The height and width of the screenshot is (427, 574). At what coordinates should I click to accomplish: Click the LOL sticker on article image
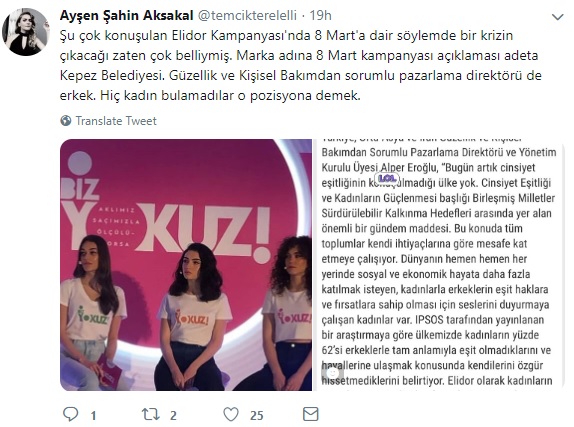(387, 178)
